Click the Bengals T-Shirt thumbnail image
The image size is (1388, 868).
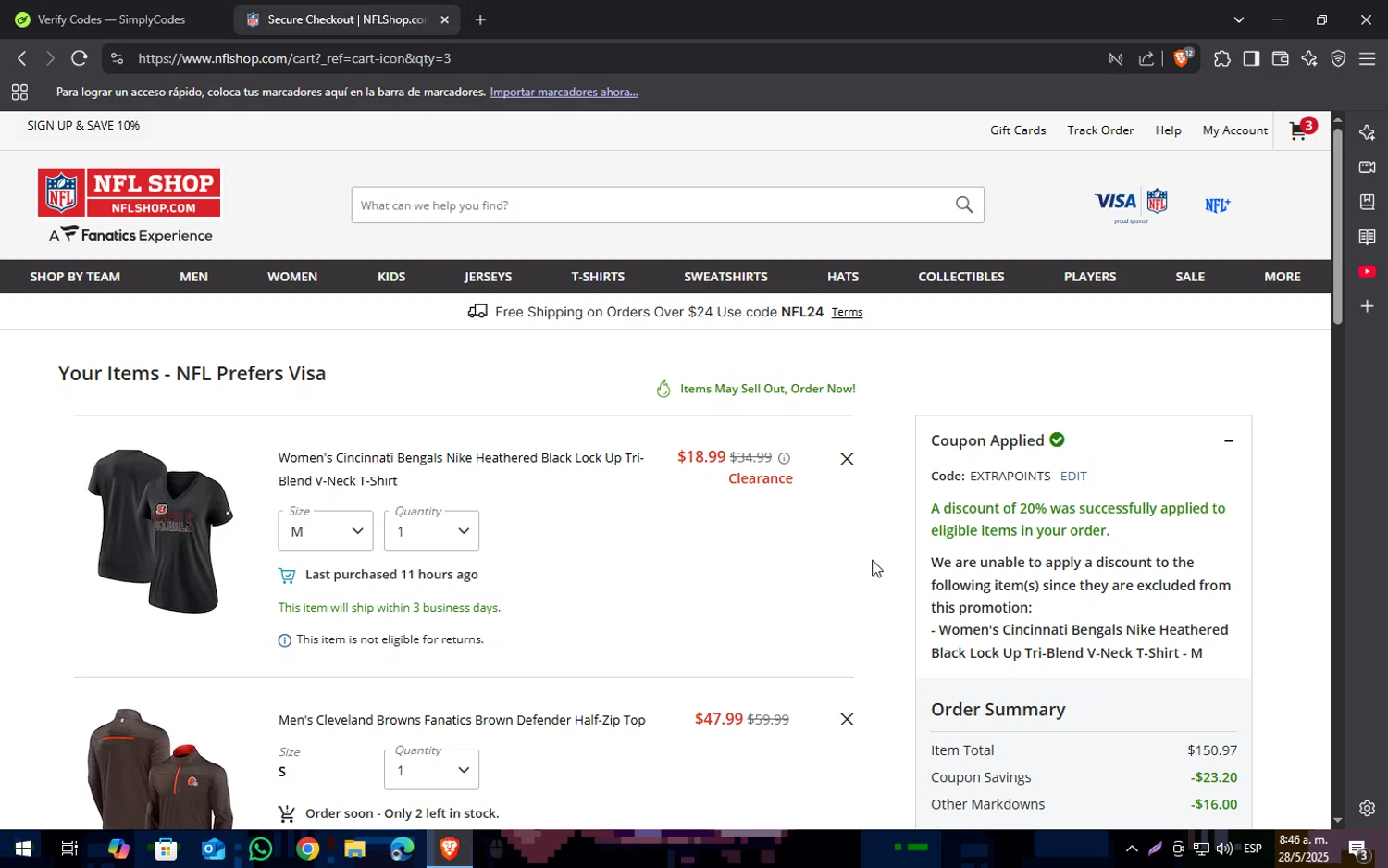click(x=159, y=531)
